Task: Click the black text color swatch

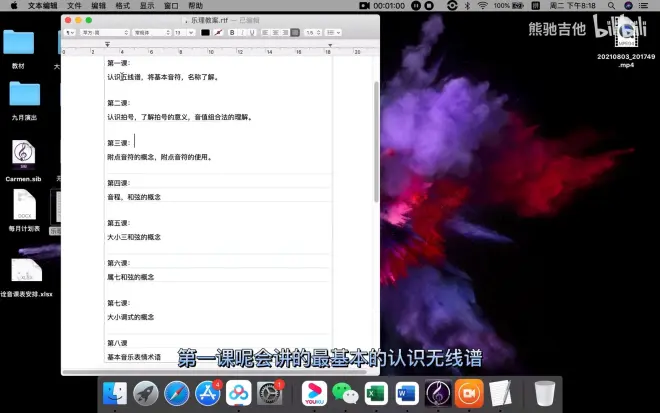Action: pos(205,33)
